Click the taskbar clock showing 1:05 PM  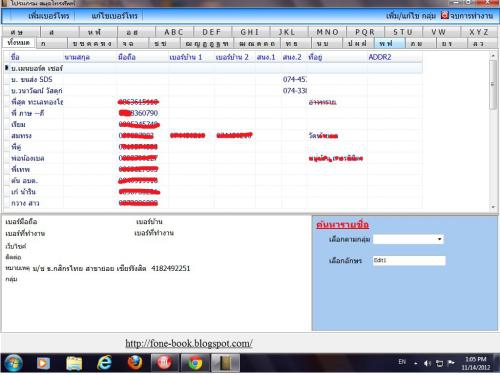point(476,363)
